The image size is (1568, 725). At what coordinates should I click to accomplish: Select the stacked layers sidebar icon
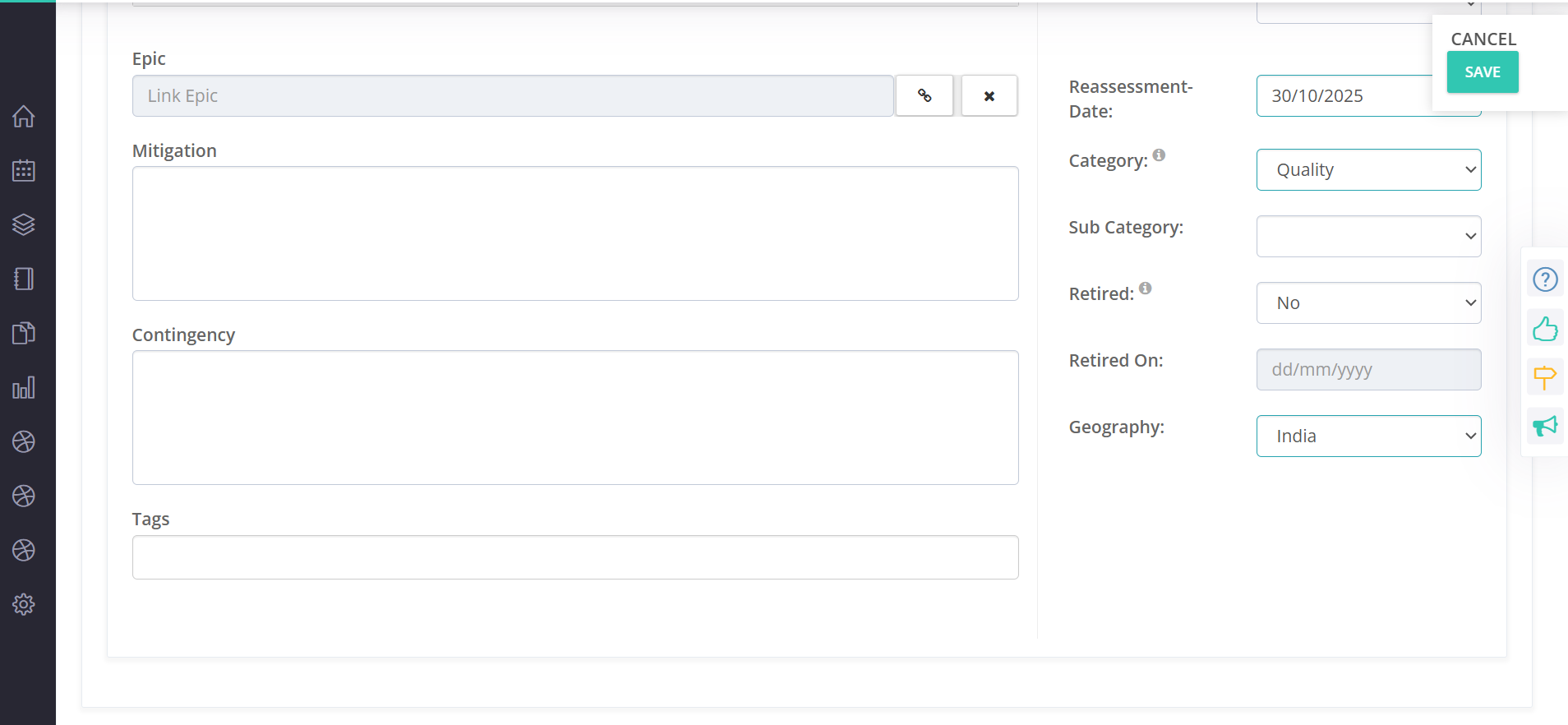click(24, 224)
